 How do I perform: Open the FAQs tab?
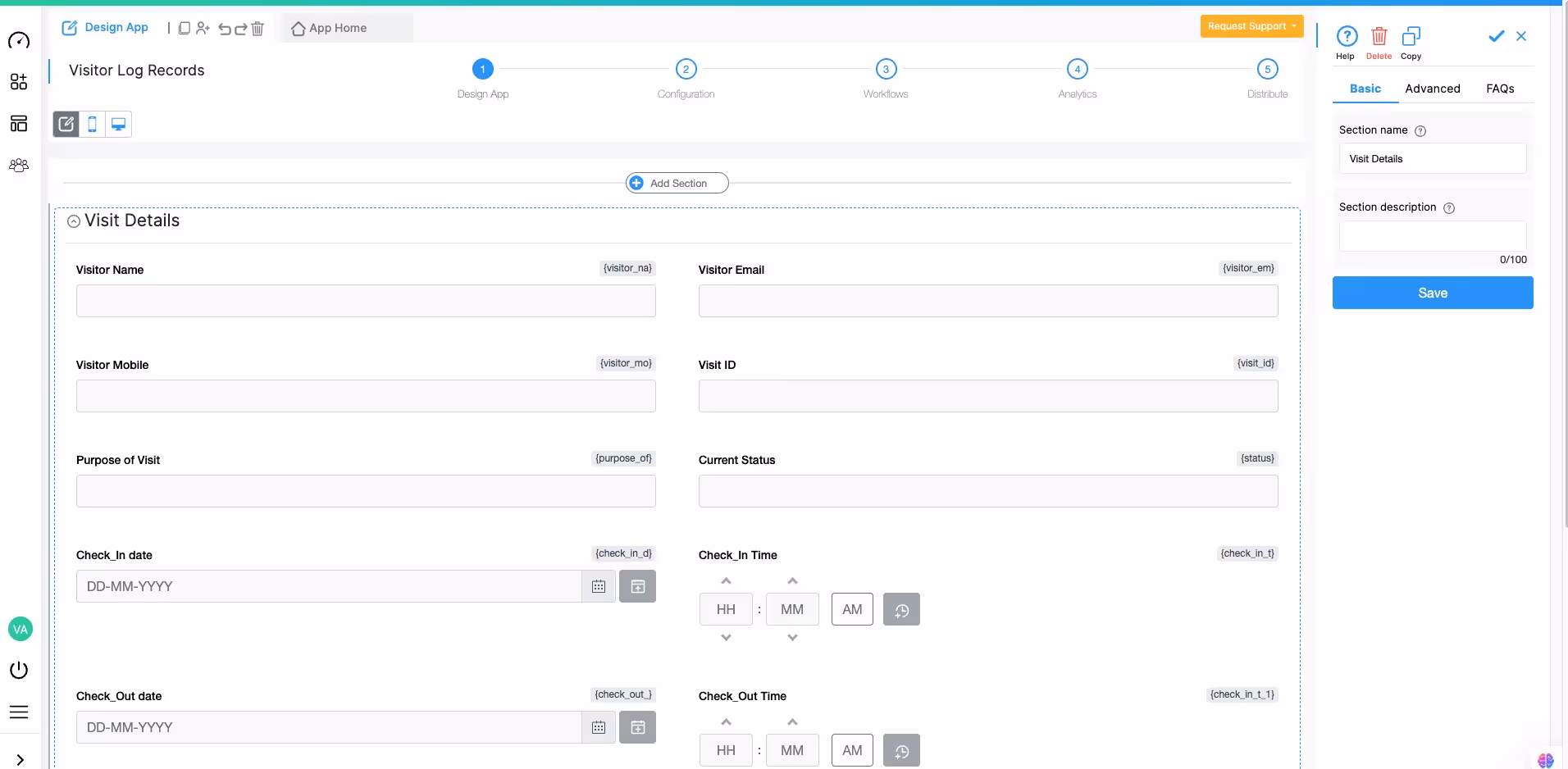(x=1500, y=89)
